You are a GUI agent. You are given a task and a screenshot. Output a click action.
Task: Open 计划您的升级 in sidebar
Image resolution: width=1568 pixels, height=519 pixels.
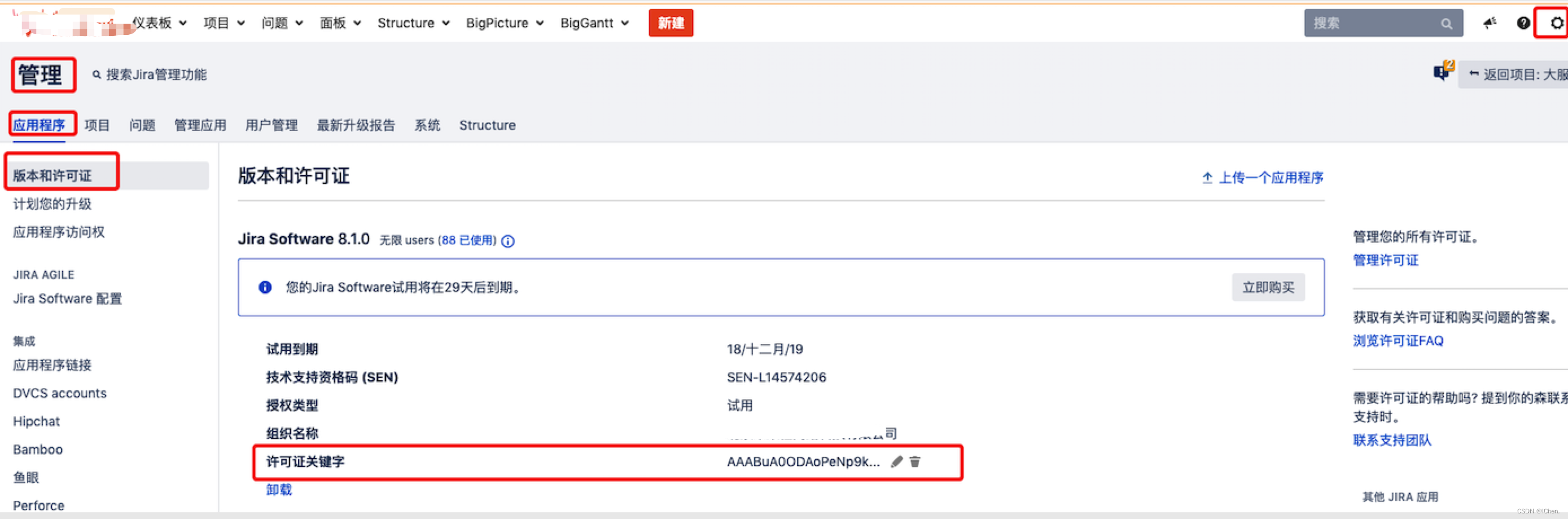click(x=52, y=203)
